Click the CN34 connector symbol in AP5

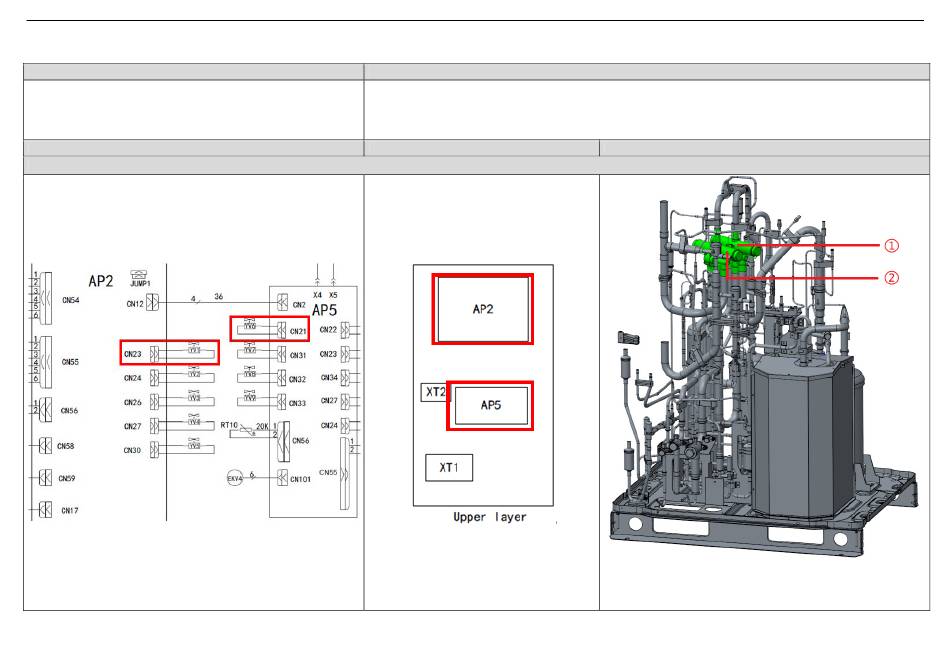[345, 377]
